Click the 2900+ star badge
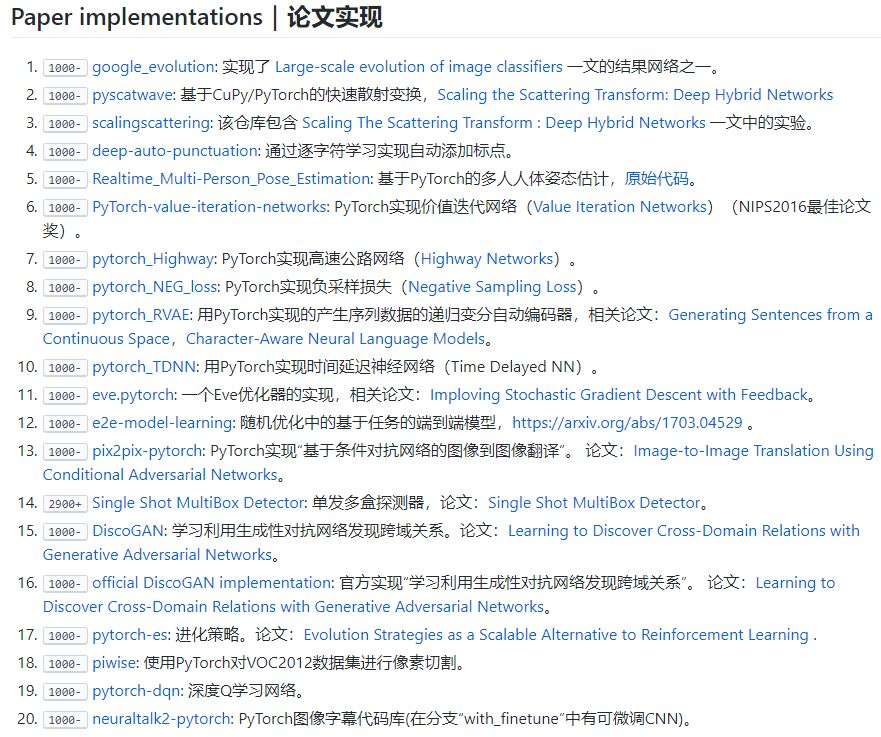 (65, 504)
